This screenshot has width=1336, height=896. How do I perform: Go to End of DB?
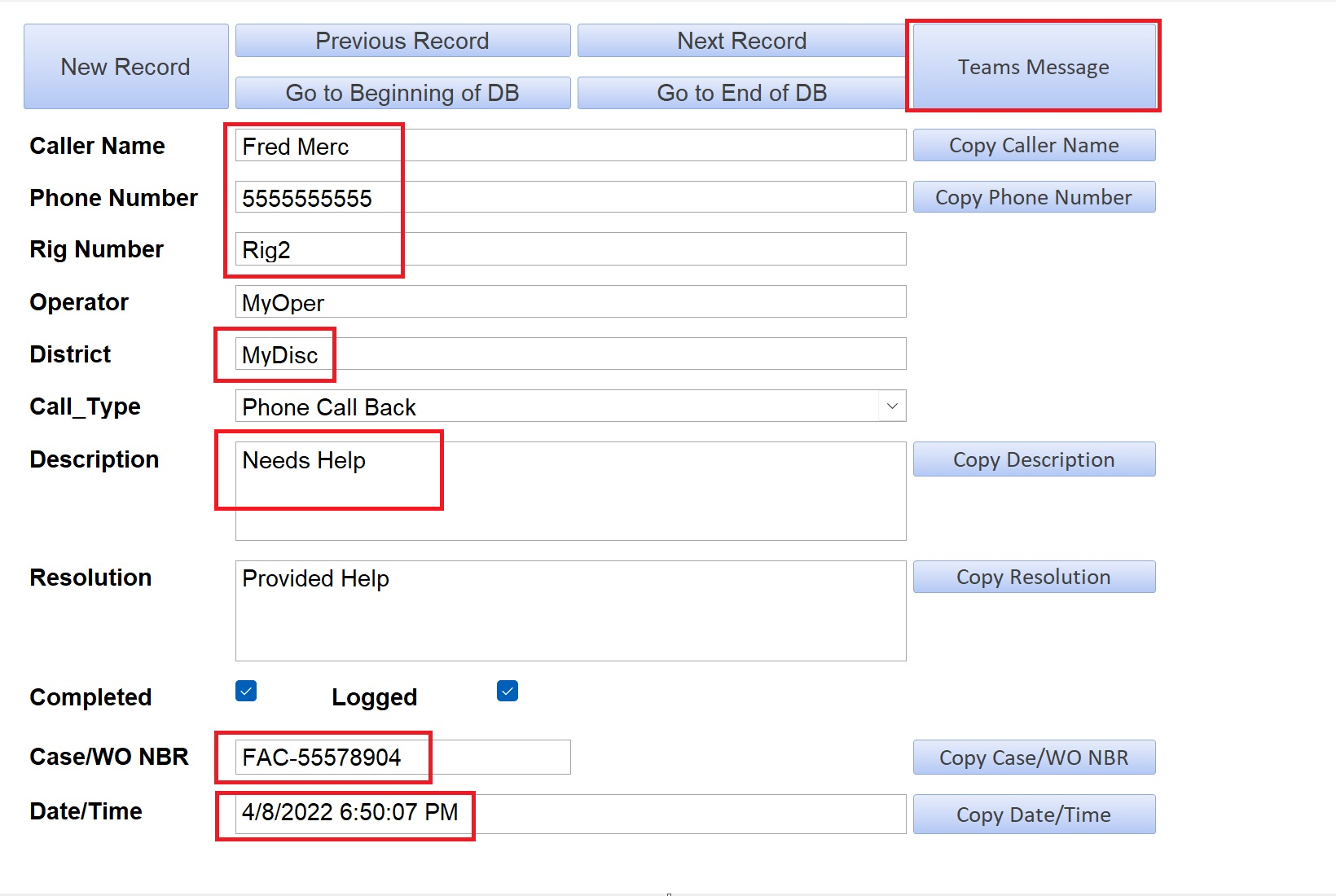tap(740, 92)
